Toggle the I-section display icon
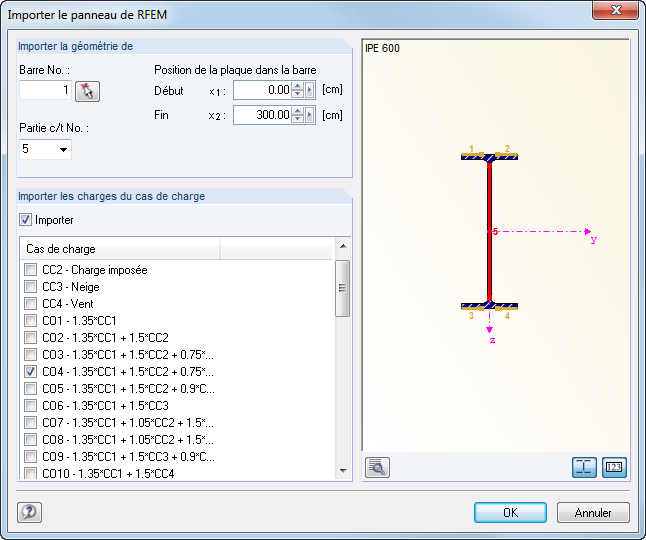 click(584, 468)
